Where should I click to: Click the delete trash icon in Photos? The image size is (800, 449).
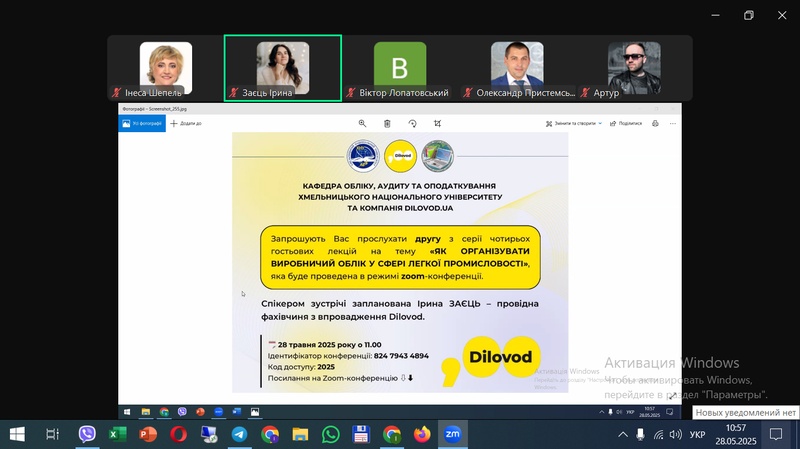[387, 123]
